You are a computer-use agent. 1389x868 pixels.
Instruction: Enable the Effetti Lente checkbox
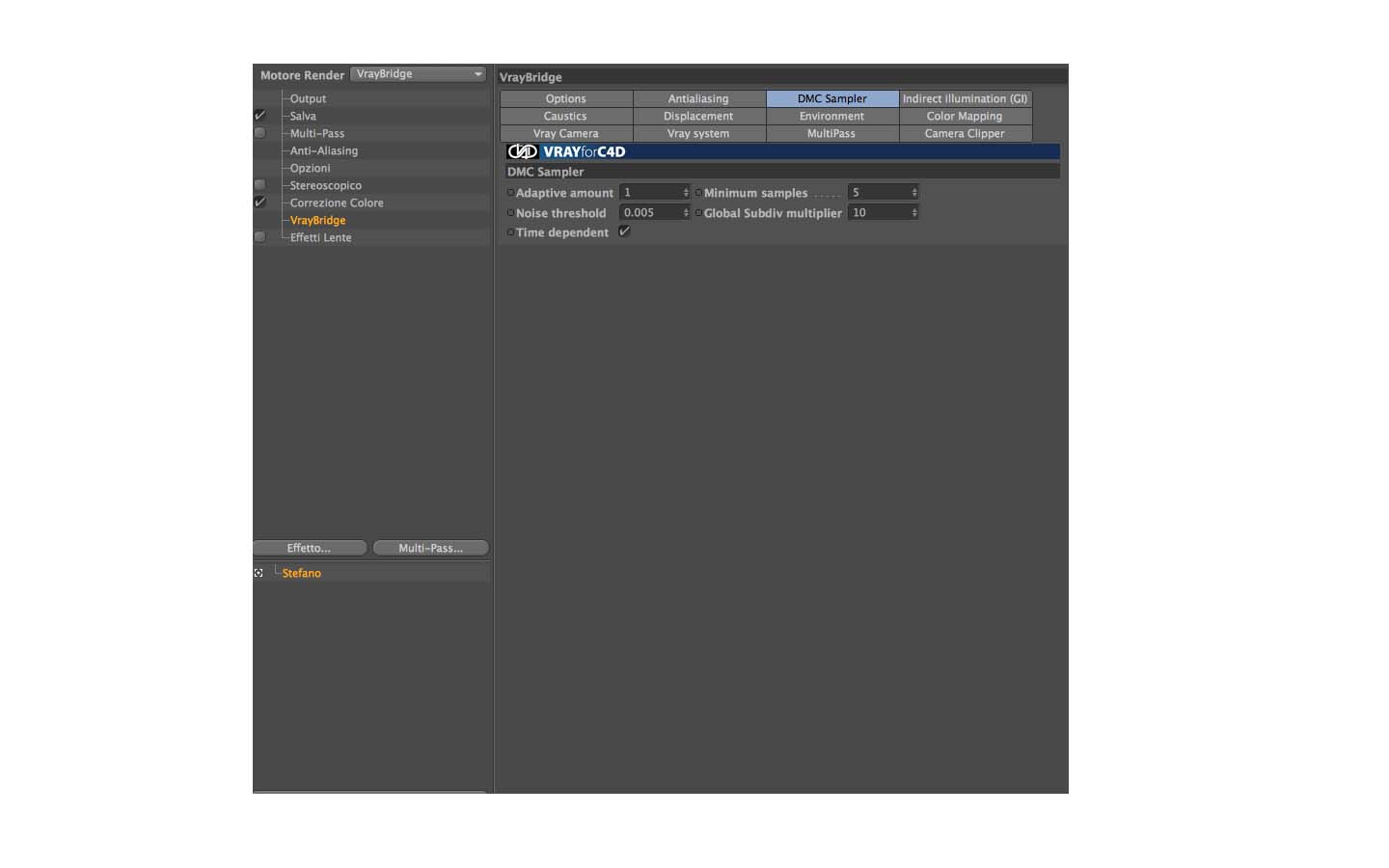259,237
